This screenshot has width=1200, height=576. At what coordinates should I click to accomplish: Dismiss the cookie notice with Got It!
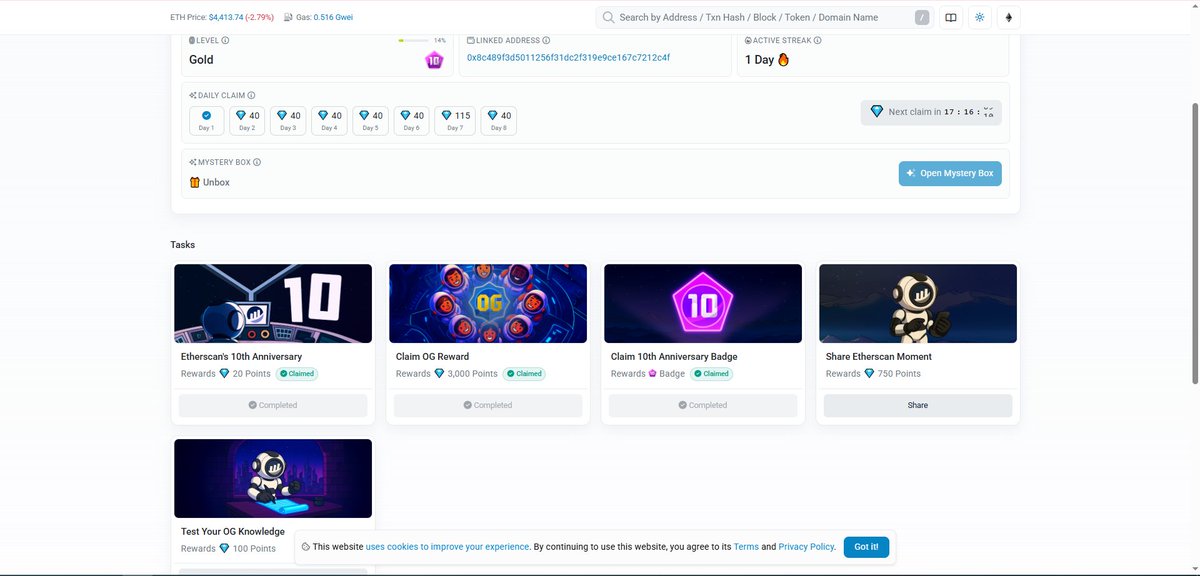[x=866, y=547]
